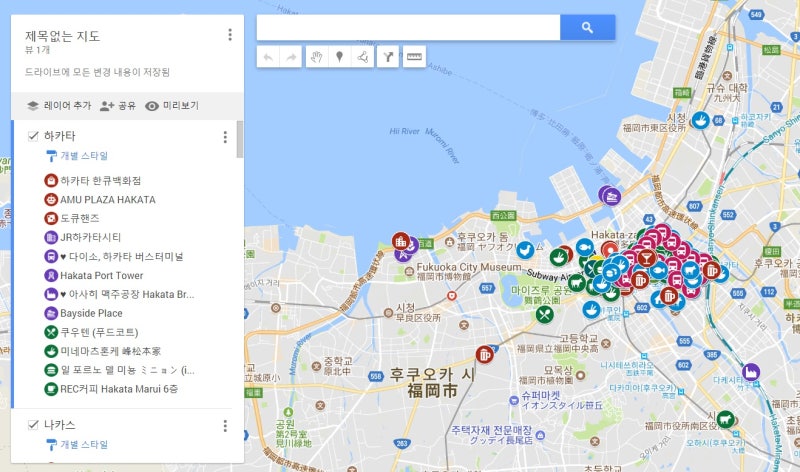Open 하카타 layer options menu
Viewport: 800px width, 472px height.
click(x=225, y=137)
